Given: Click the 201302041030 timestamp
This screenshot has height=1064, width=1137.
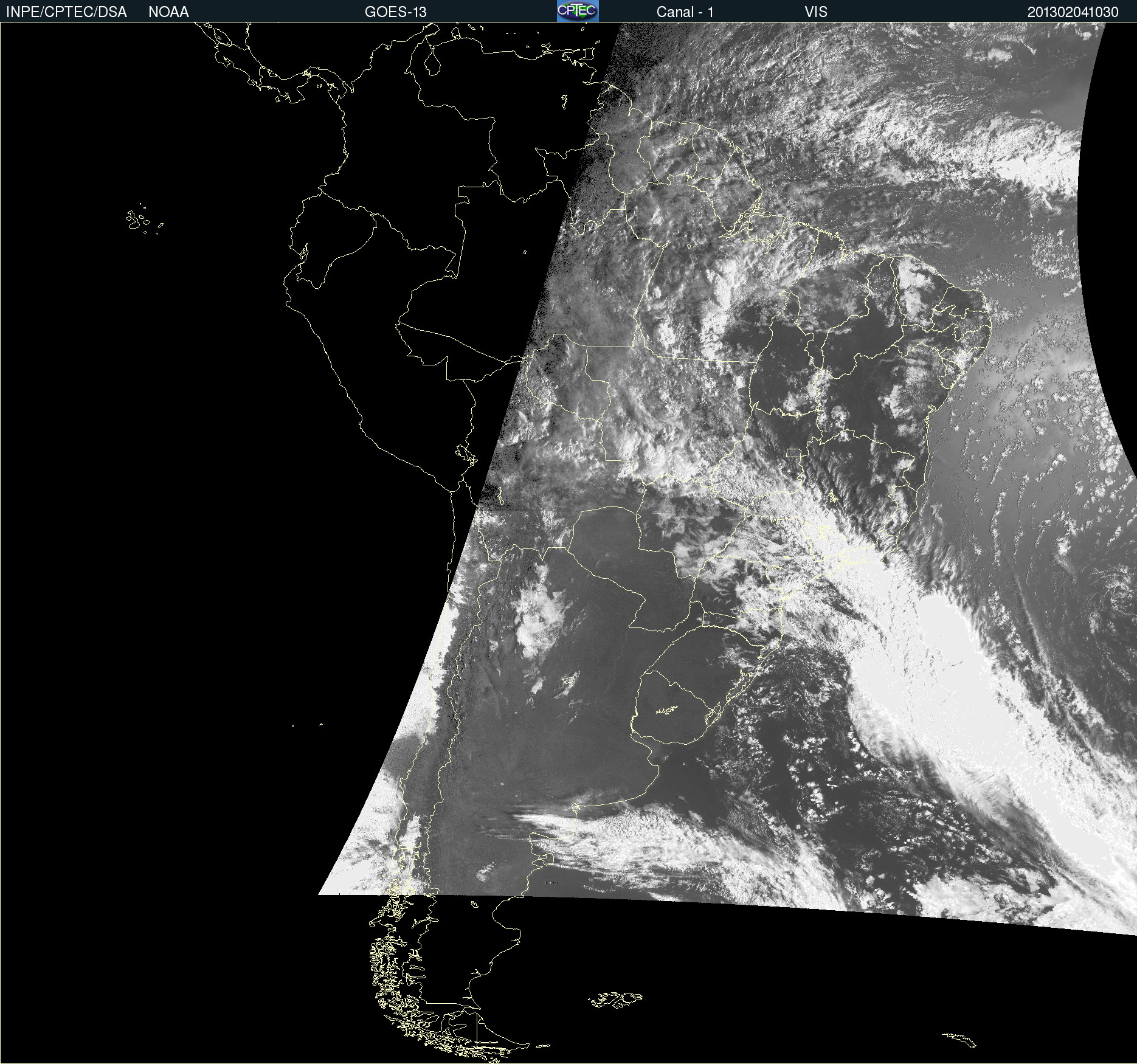Looking at the screenshot, I should [1073, 12].
